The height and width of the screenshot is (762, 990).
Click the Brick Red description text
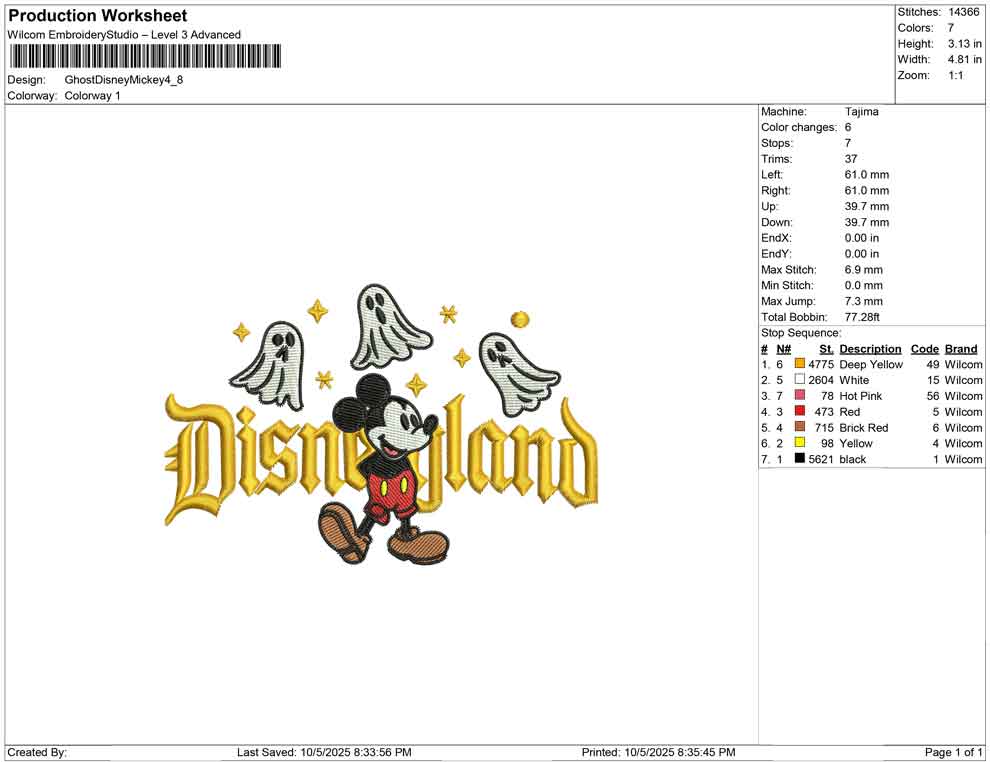tap(864, 427)
